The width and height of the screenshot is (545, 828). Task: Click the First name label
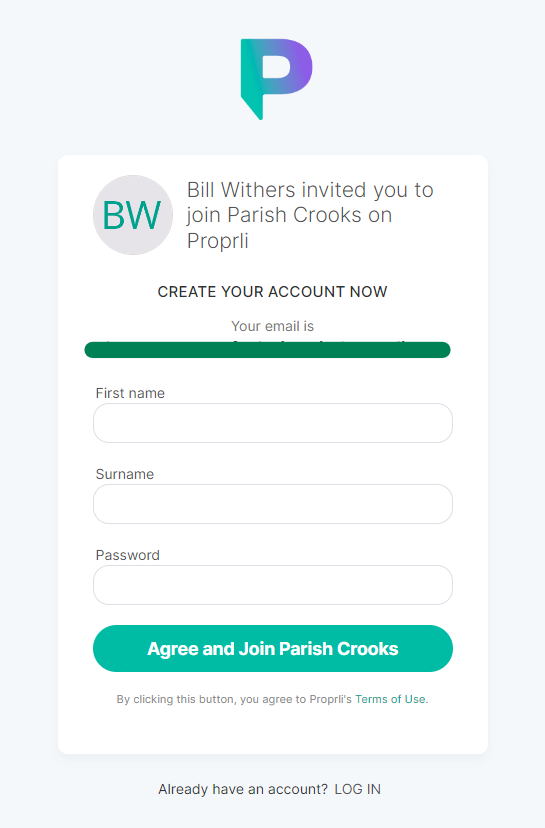pyautogui.click(x=130, y=393)
